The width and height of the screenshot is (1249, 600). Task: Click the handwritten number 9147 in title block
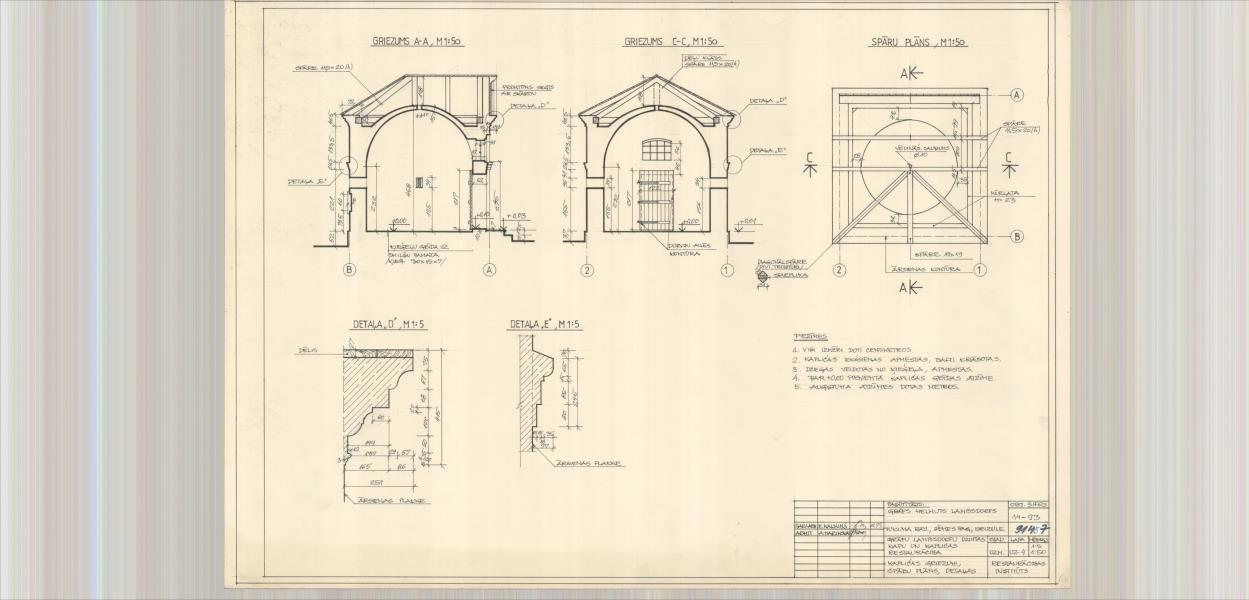coord(1031,530)
